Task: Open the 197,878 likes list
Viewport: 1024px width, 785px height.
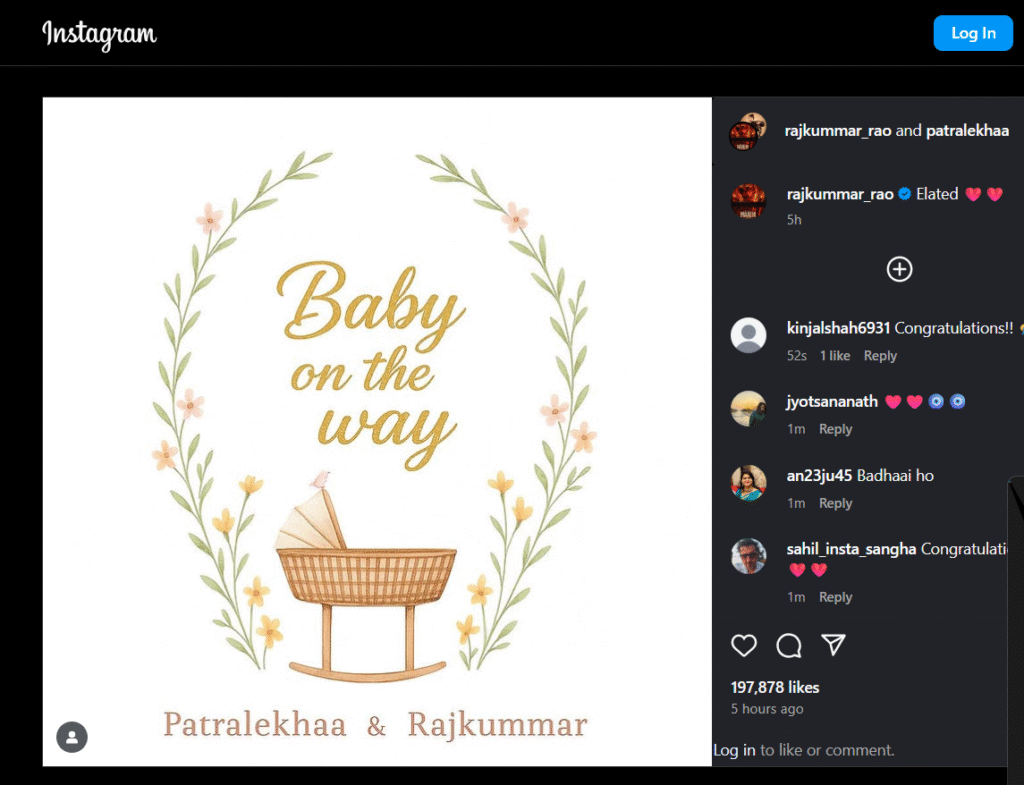Action: (x=775, y=688)
